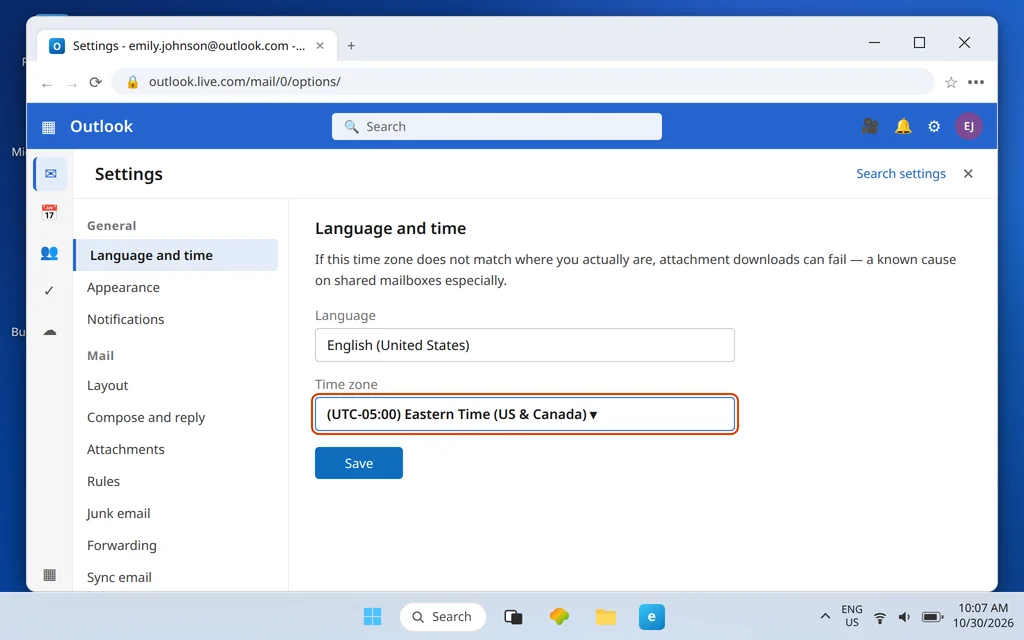Switch to Mail in the left rail
The image size is (1024, 640).
pos(50,174)
